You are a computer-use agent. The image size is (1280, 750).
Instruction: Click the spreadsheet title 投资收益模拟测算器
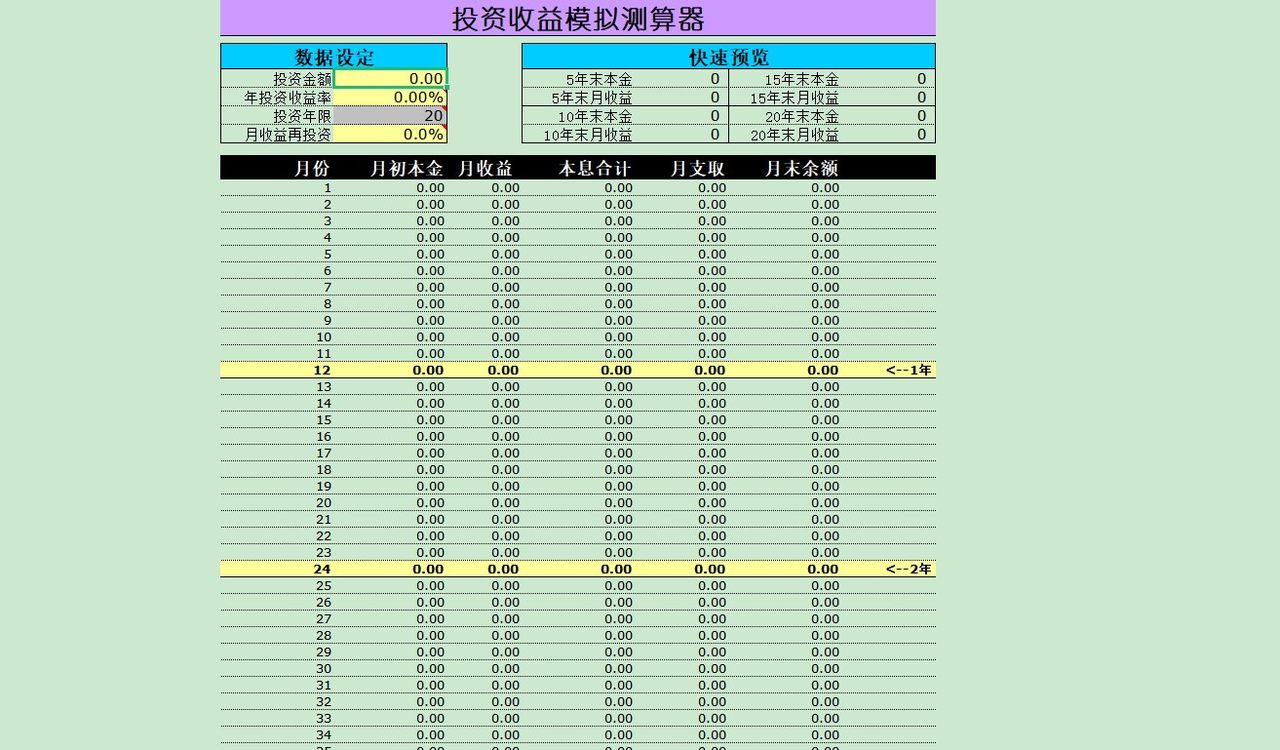[578, 17]
